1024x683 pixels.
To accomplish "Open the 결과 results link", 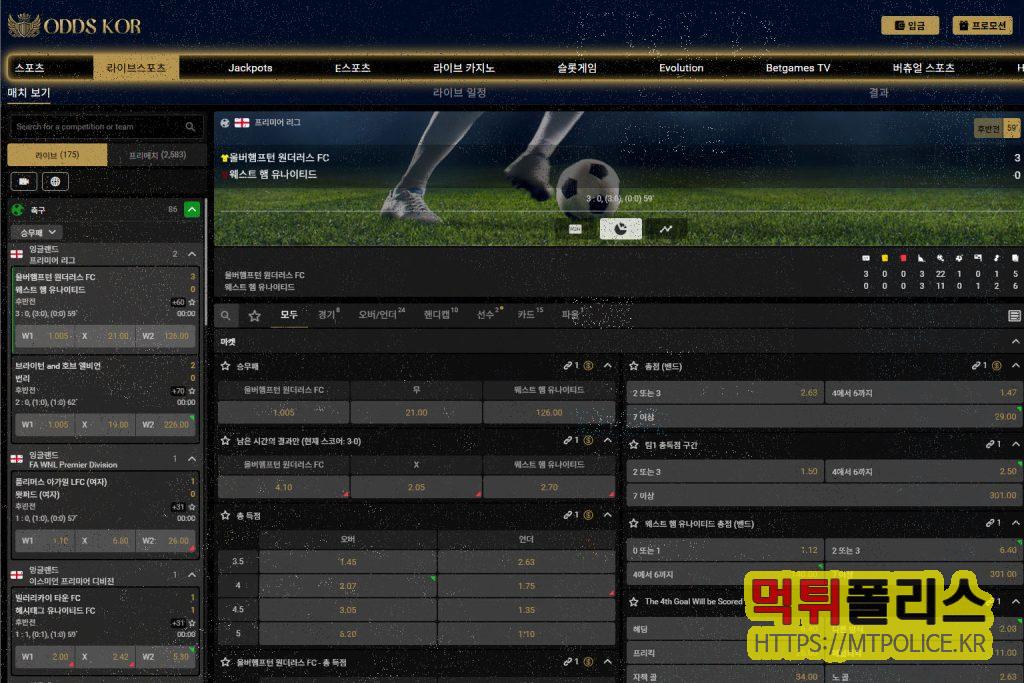I will click(x=878, y=93).
